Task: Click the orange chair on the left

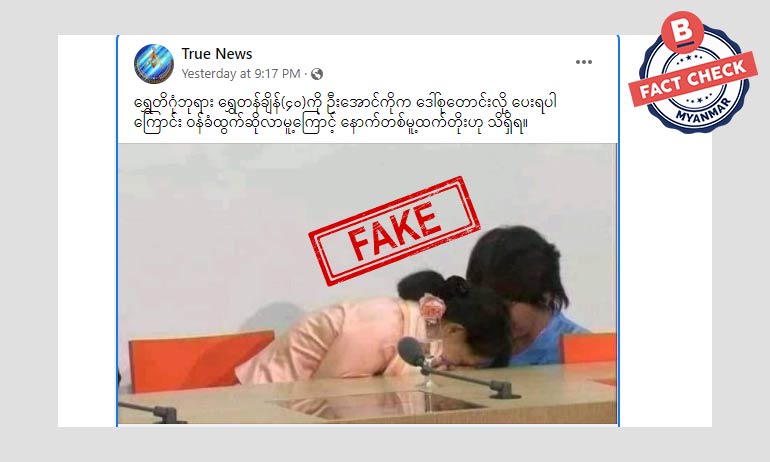Action: [200, 359]
